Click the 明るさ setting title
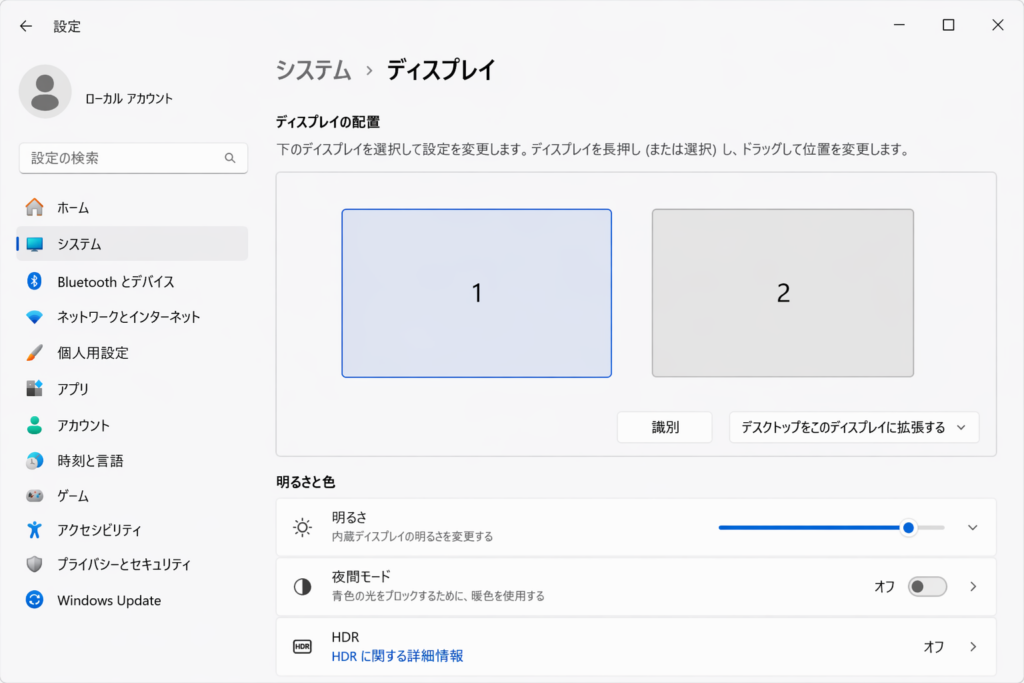The height and width of the screenshot is (683, 1024). pyautogui.click(x=349, y=517)
